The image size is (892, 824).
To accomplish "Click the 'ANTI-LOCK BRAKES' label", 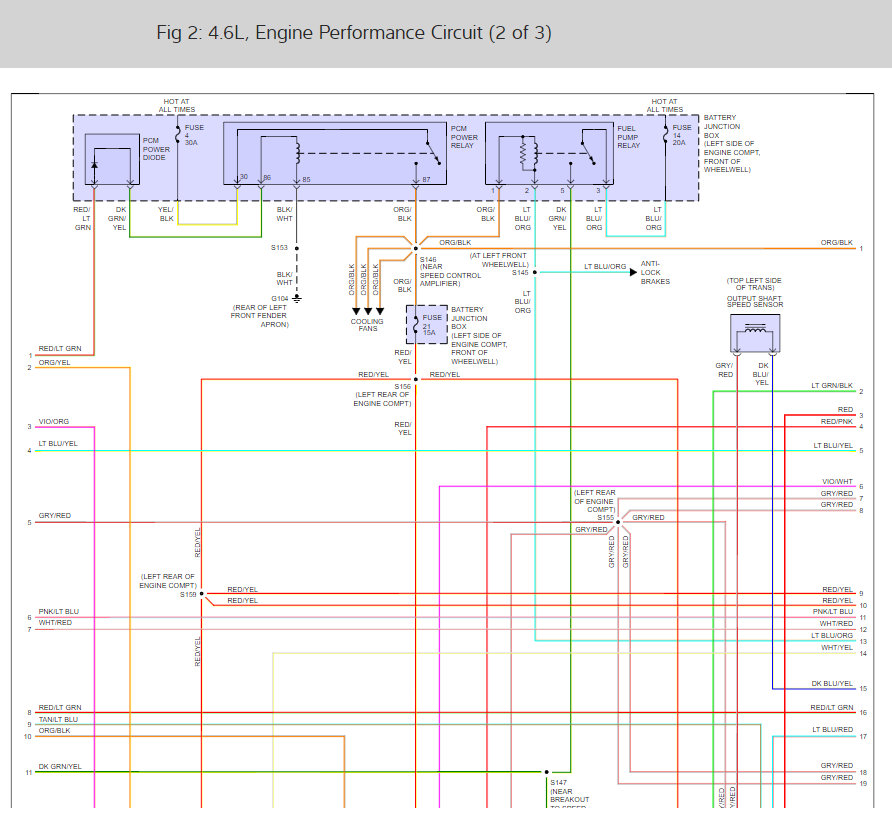I will tap(655, 273).
